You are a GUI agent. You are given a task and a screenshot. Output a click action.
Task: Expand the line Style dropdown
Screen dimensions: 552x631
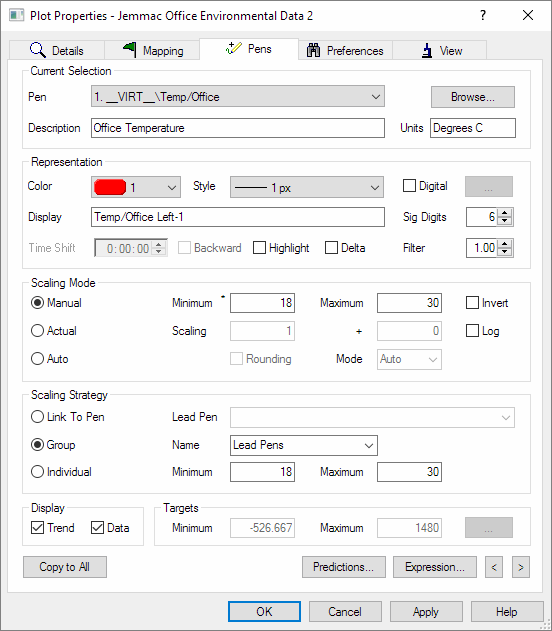click(x=307, y=187)
